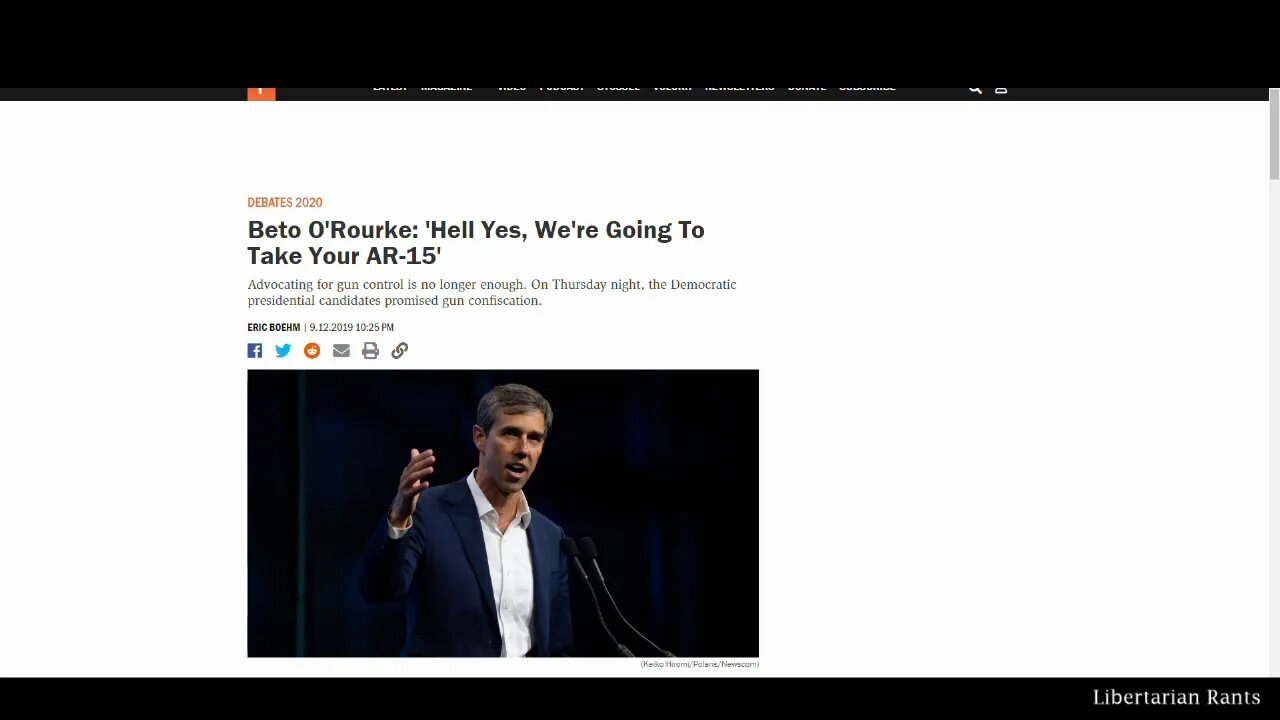Image resolution: width=1280 pixels, height=720 pixels.
Task: Share the article on Twitter
Action: point(283,351)
